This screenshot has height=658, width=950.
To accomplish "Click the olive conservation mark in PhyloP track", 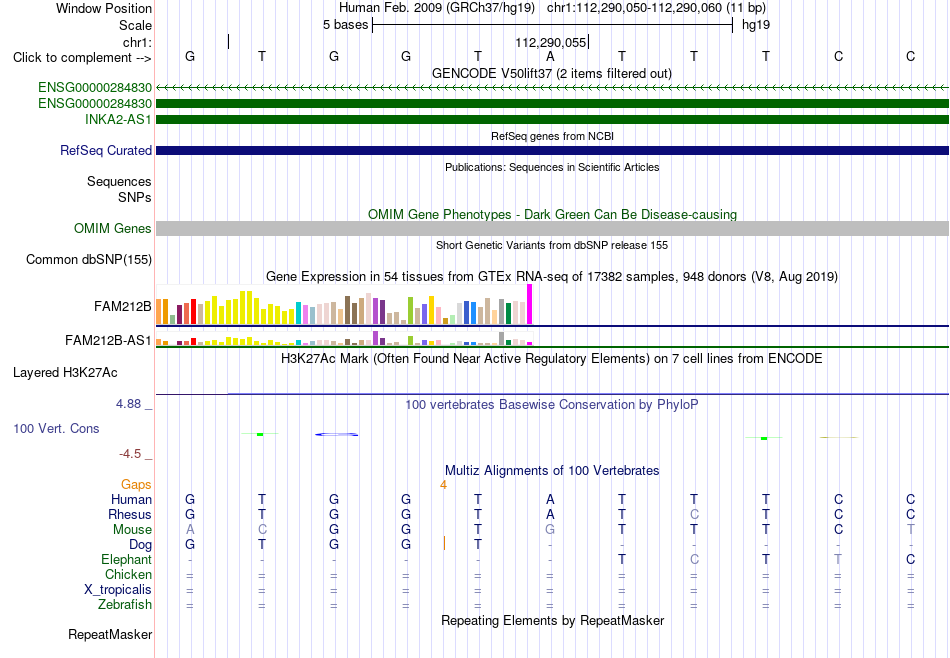I will 839,437.
